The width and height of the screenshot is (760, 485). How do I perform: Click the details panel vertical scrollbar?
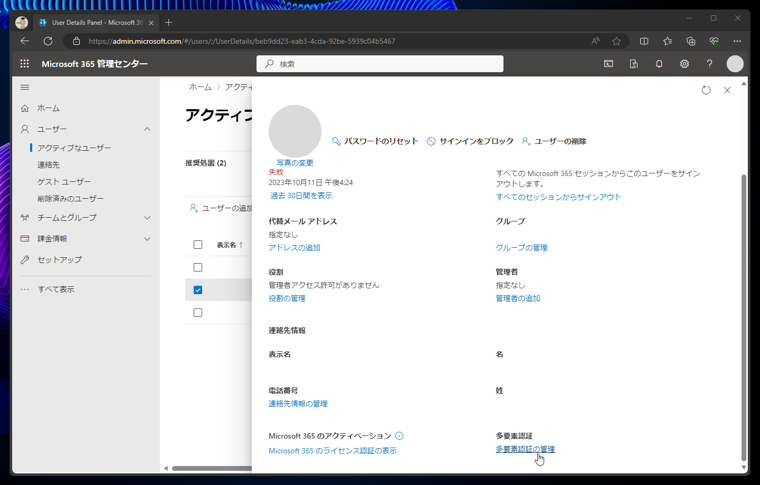click(744, 317)
